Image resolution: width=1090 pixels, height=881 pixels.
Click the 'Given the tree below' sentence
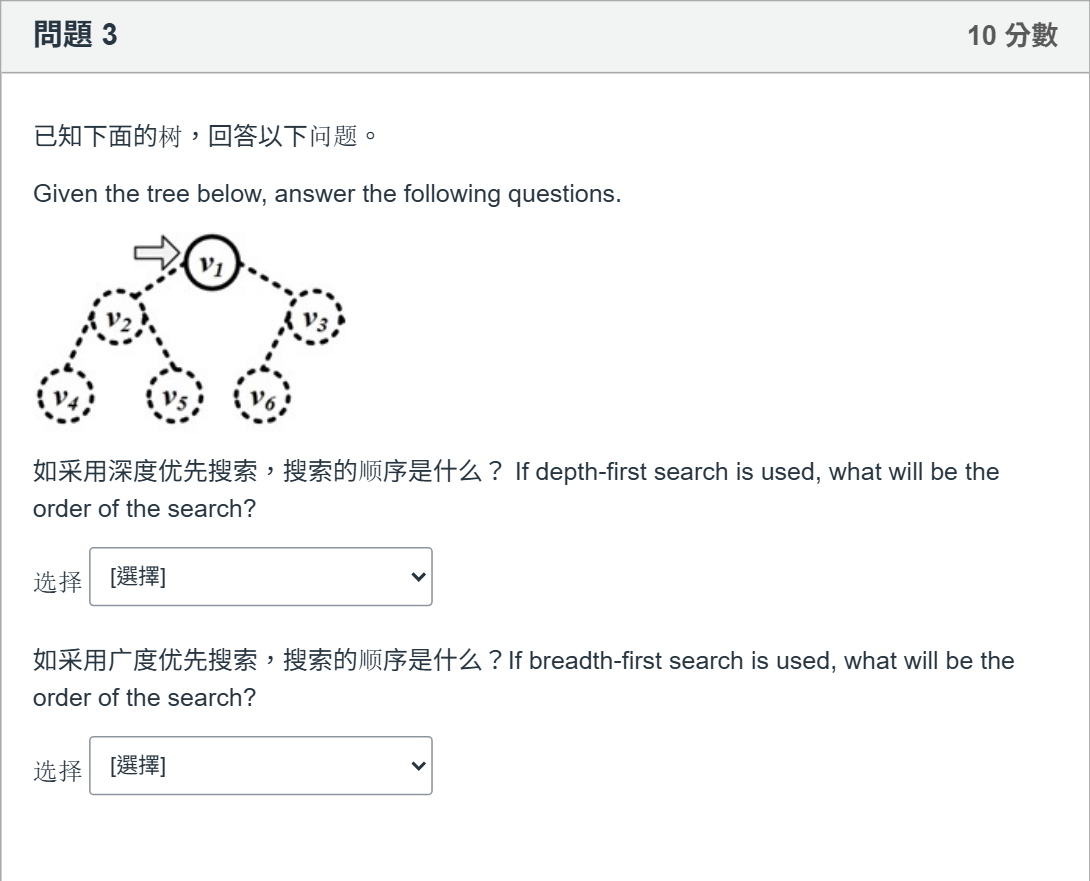[327, 193]
